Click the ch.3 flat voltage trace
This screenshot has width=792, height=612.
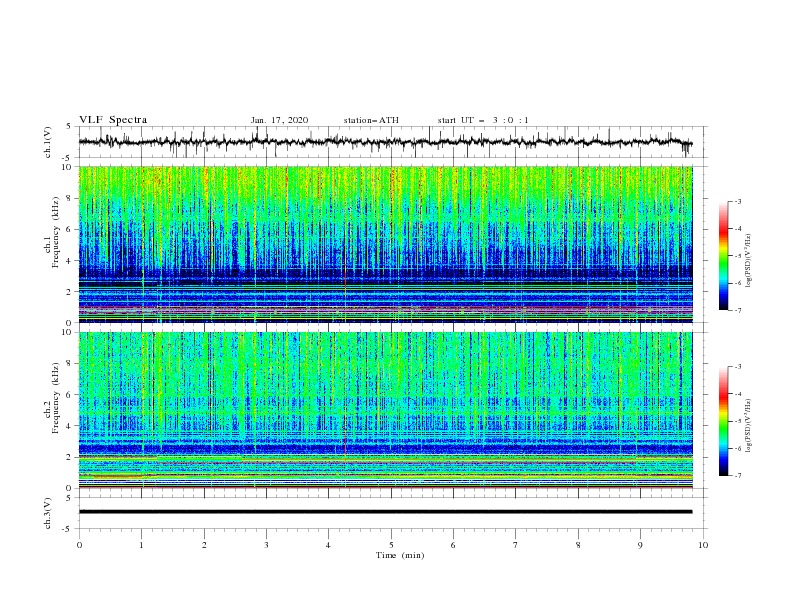385,512
